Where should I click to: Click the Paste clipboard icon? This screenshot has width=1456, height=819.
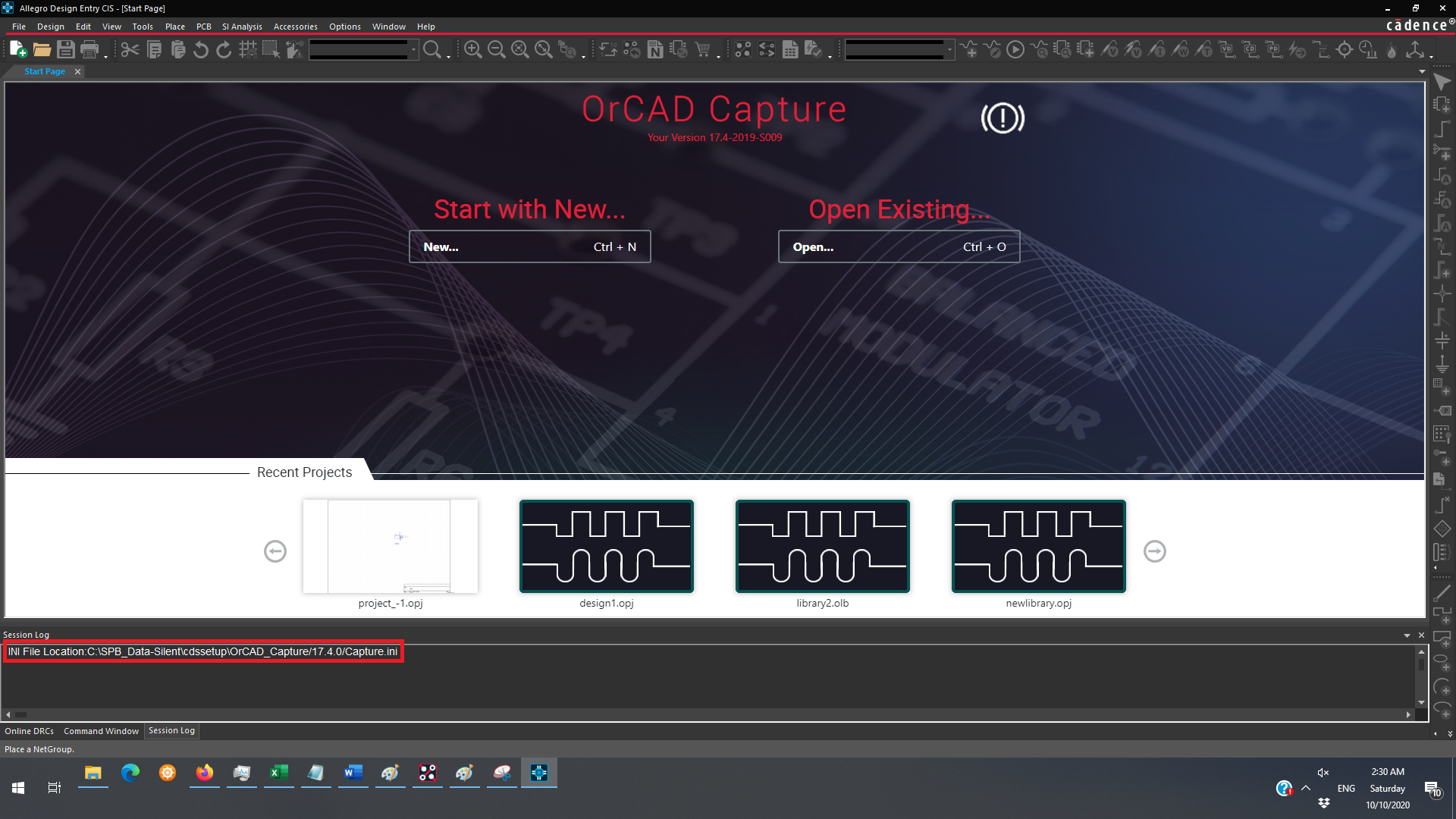click(x=177, y=50)
